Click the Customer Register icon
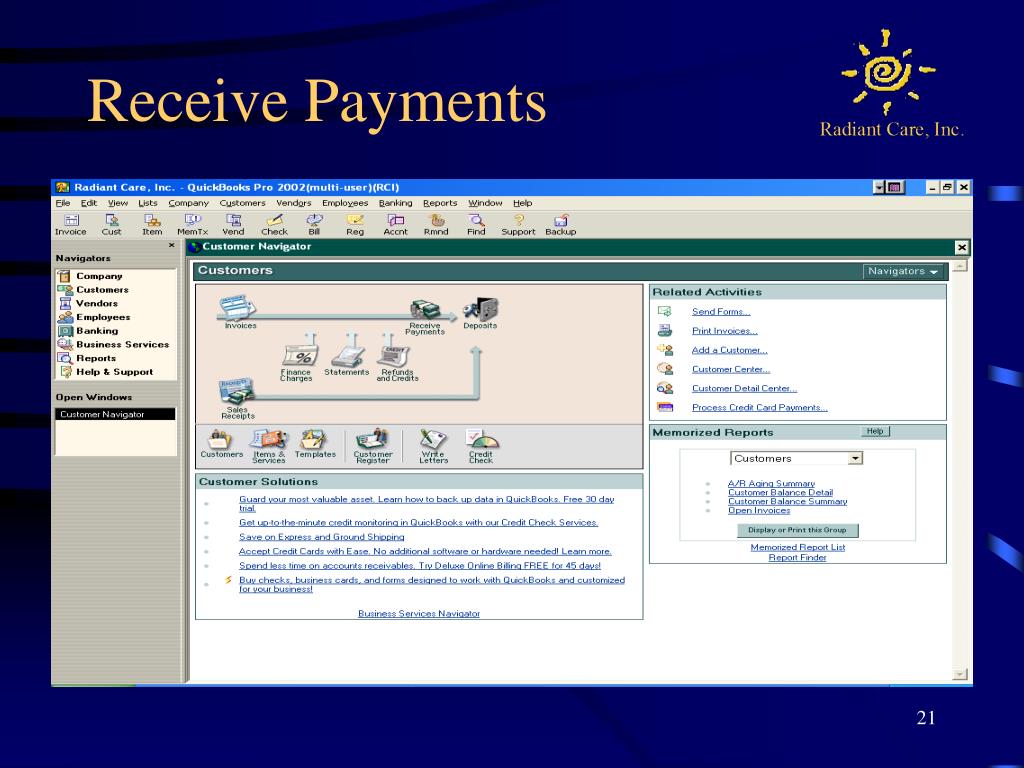 (373, 446)
